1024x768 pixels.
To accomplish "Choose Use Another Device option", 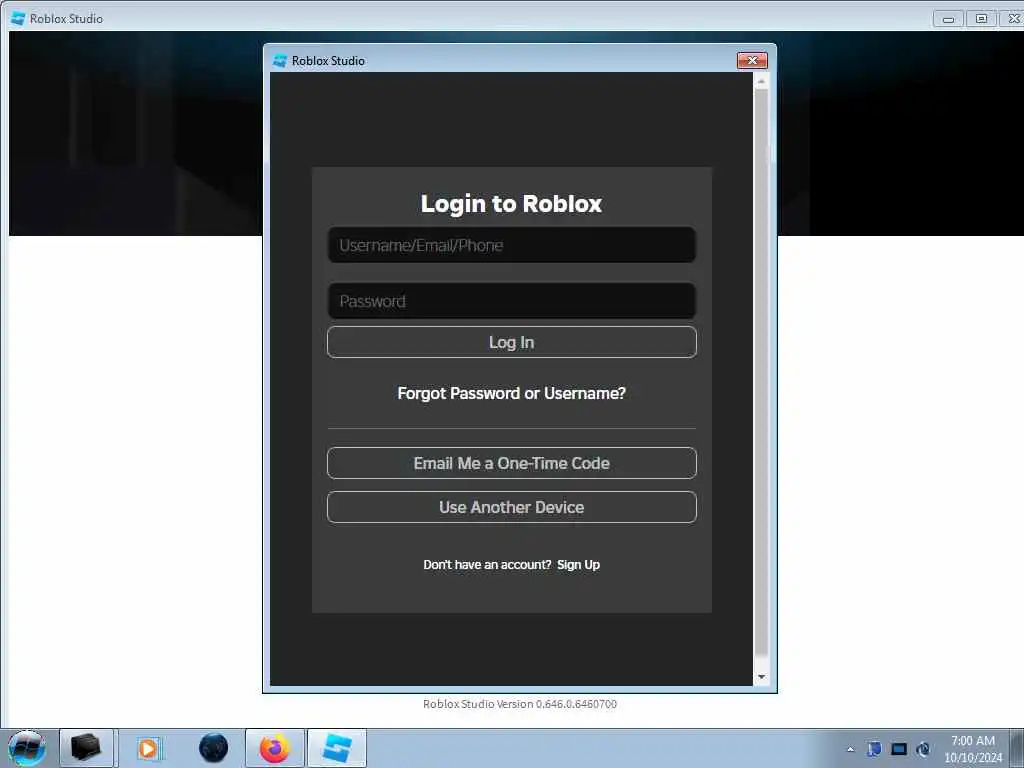I will (x=511, y=507).
